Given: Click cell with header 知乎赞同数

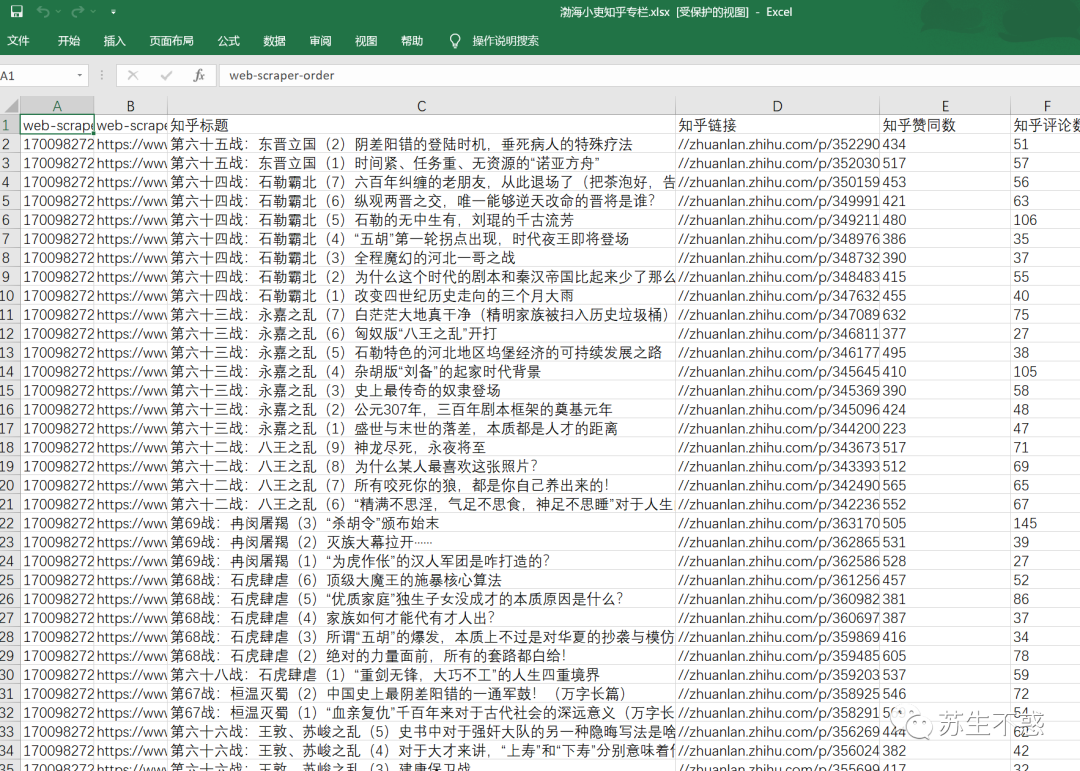Looking at the screenshot, I should [x=945, y=125].
